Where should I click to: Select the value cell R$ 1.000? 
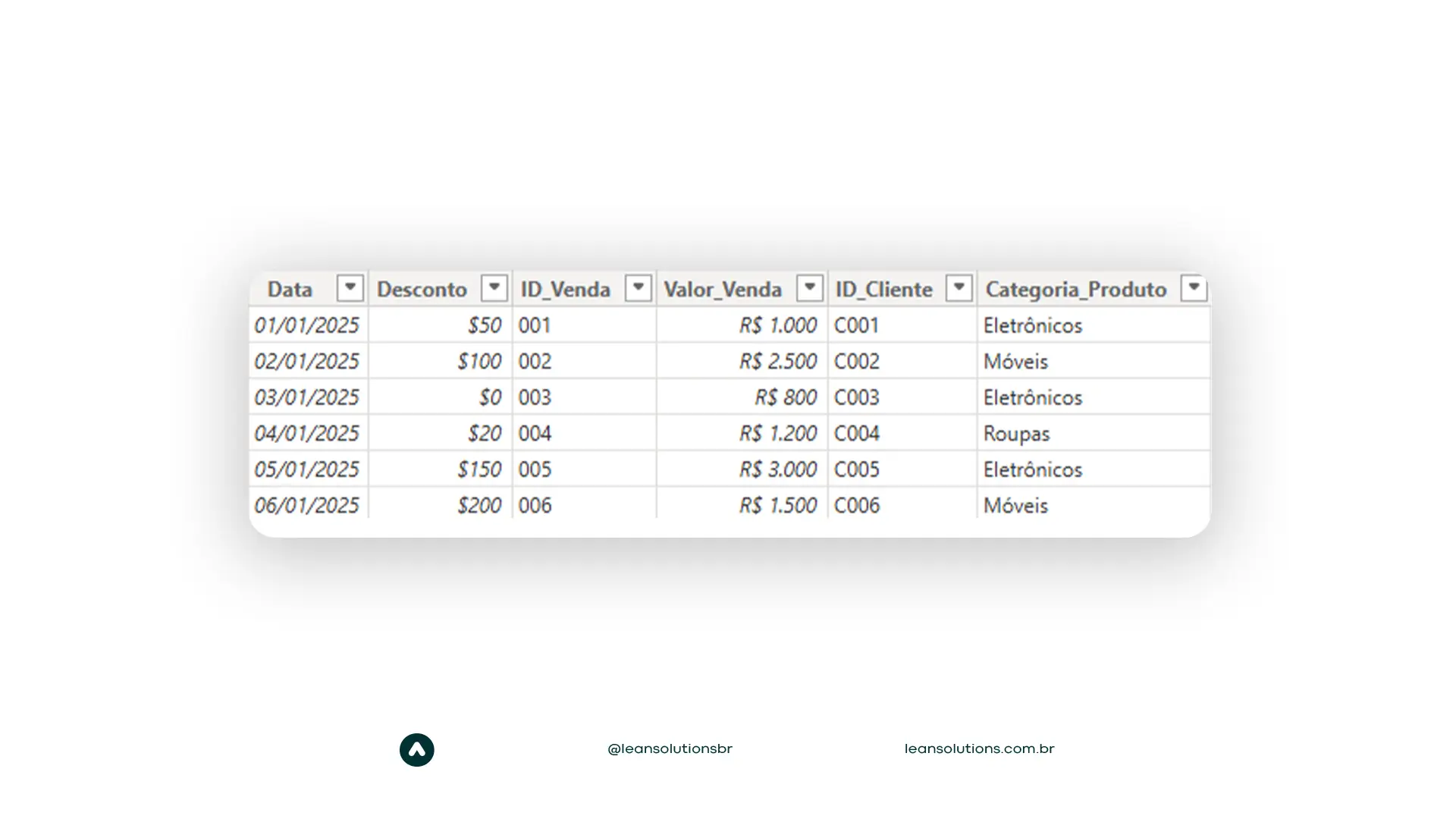coord(742,325)
